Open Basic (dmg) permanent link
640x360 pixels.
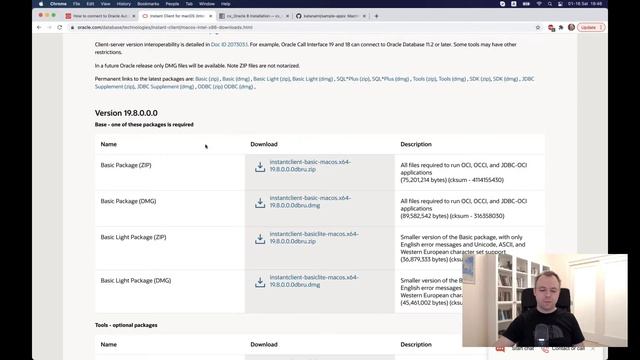(x=236, y=79)
